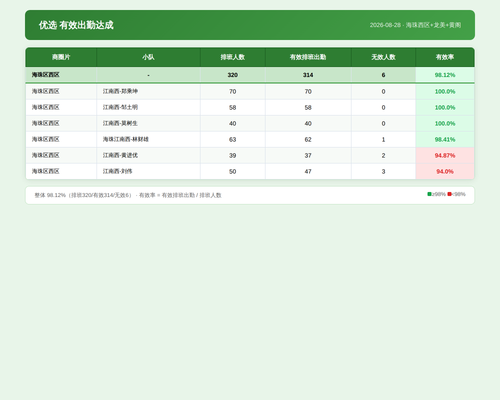Screen dimensions: 500x400
Task: Click the 小队 column header
Action: click(148, 57)
